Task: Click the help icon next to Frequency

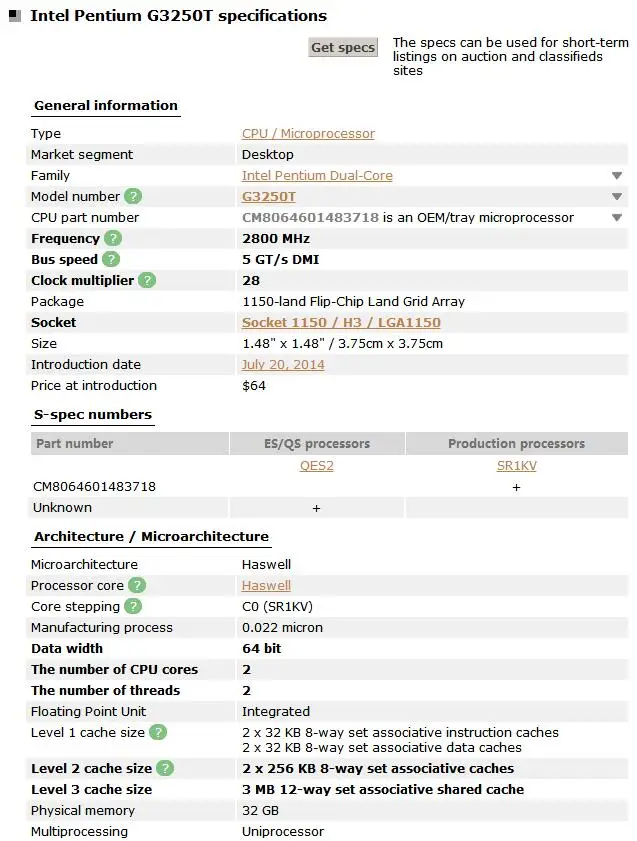Action: [113, 239]
